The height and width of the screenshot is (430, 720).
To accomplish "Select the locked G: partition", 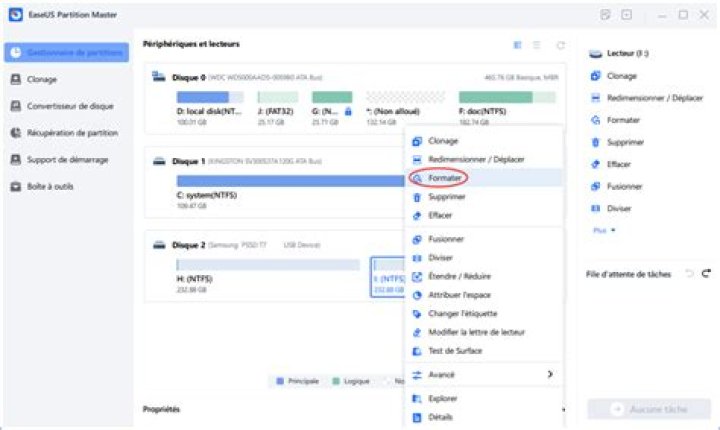I will pos(332,108).
